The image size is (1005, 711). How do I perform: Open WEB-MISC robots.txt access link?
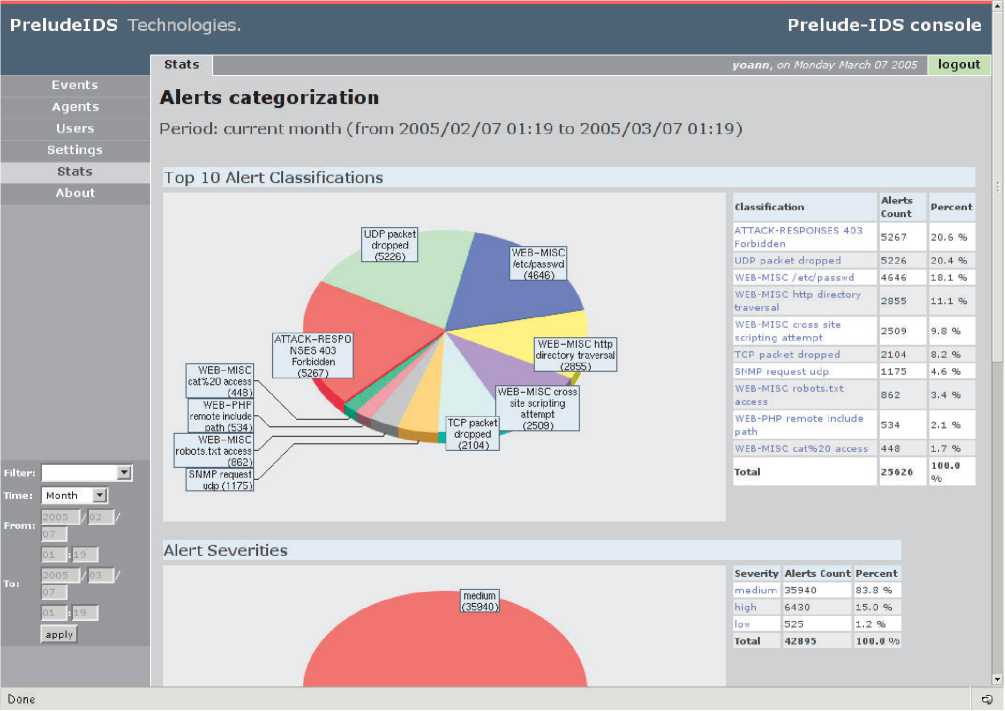tap(789, 395)
